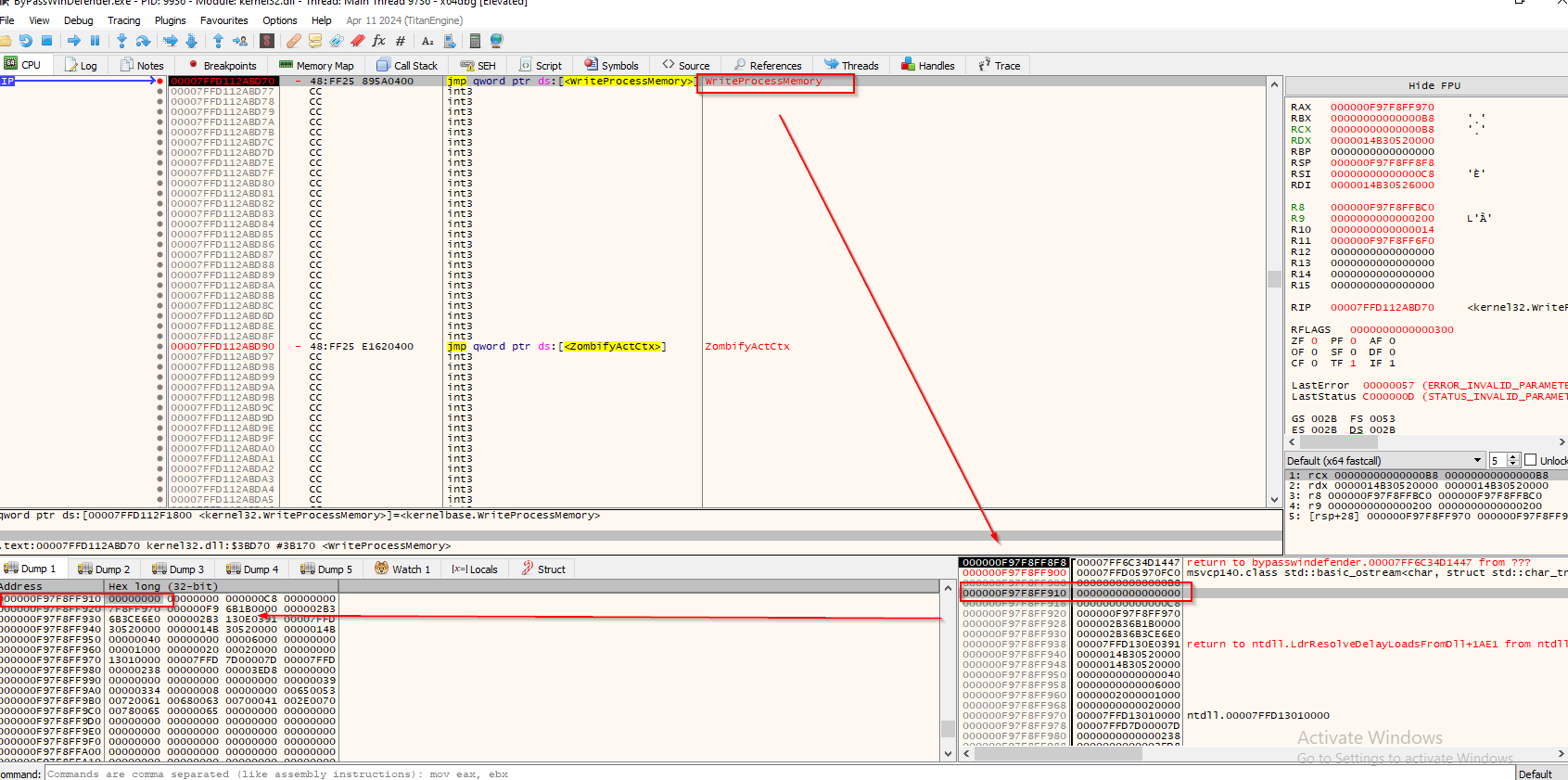Open the Plugins menu
Image resolution: width=1568 pixels, height=780 pixels.
click(170, 20)
